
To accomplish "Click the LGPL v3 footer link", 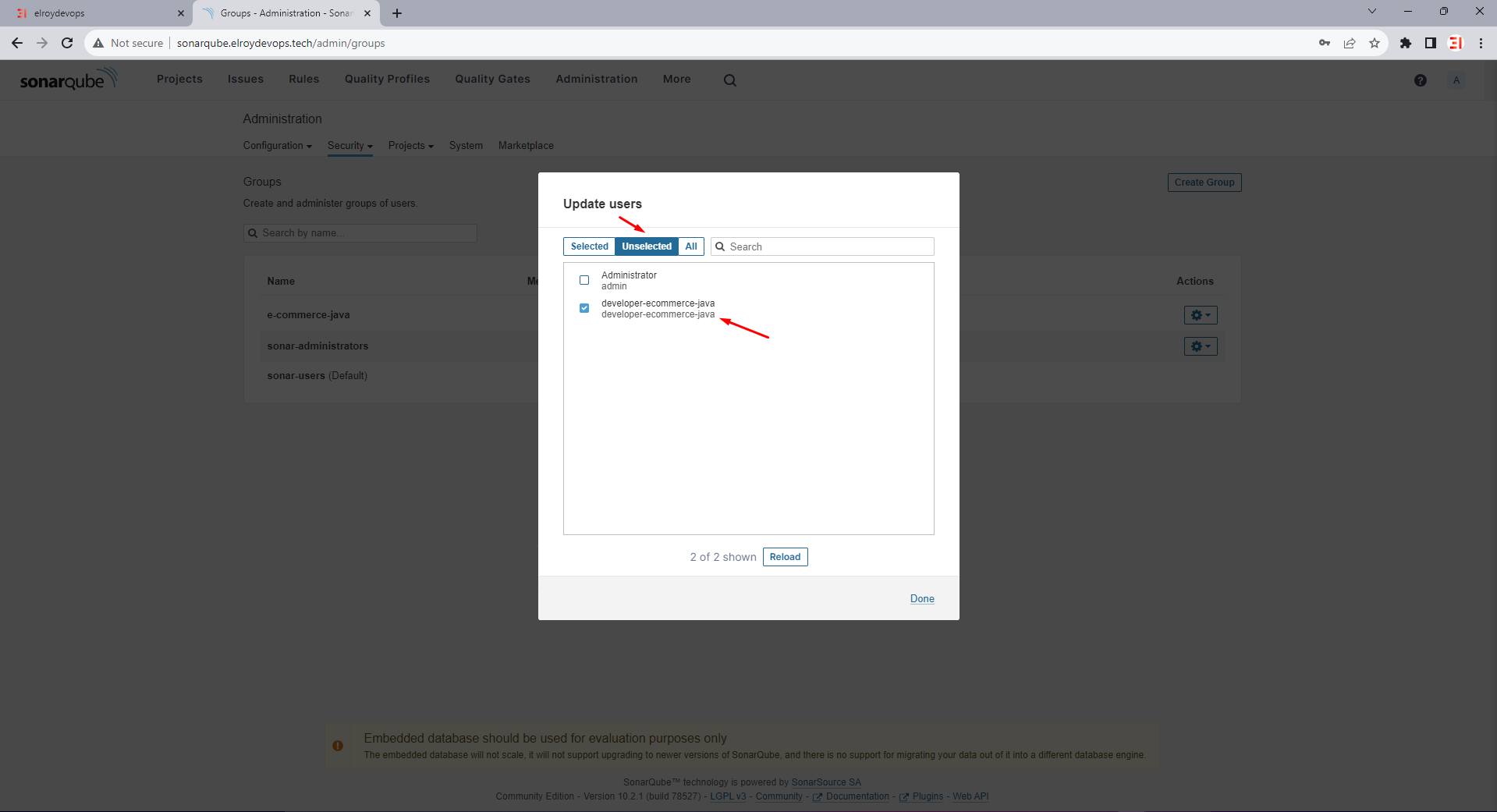I will coord(728,796).
